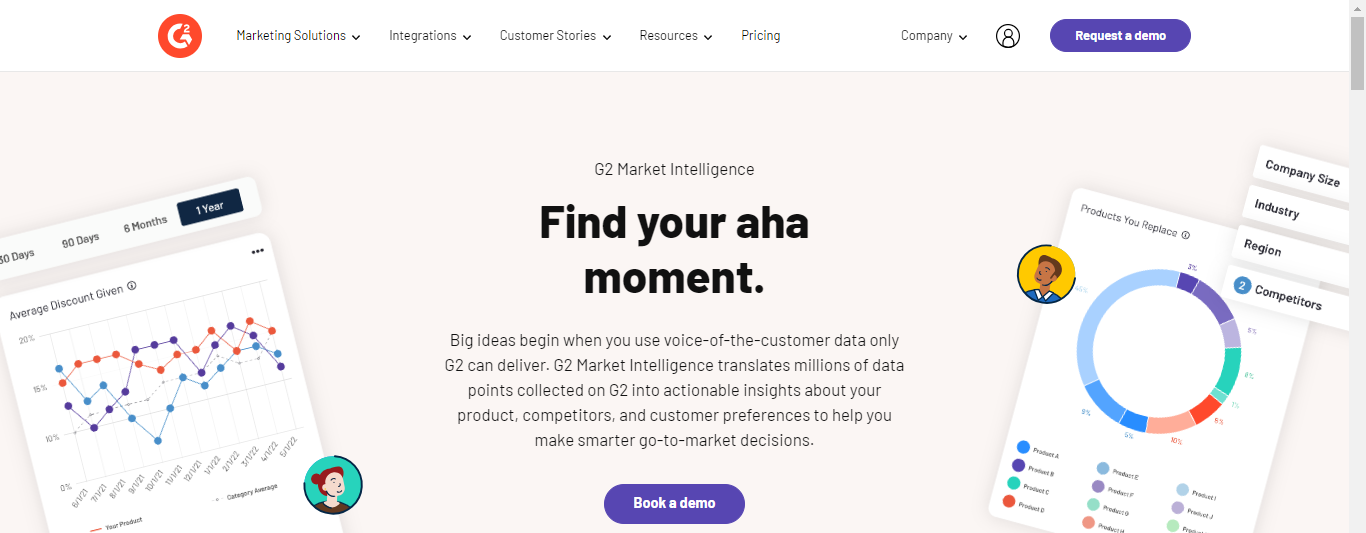The height and width of the screenshot is (533, 1366).
Task: Click the info icon beside Products You Replace
Action: 1186,235
